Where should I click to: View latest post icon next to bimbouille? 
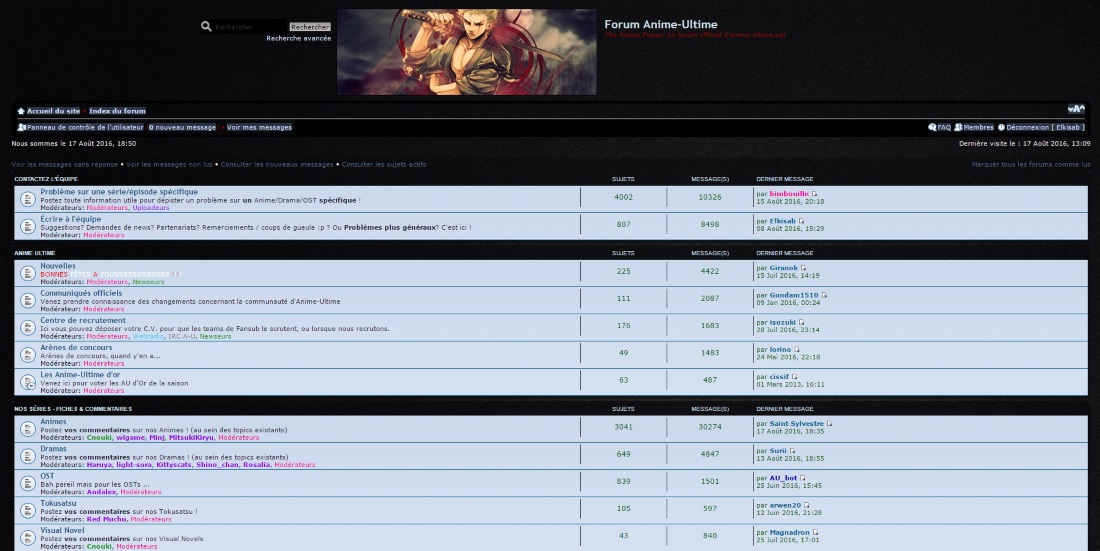pyautogui.click(x=814, y=194)
